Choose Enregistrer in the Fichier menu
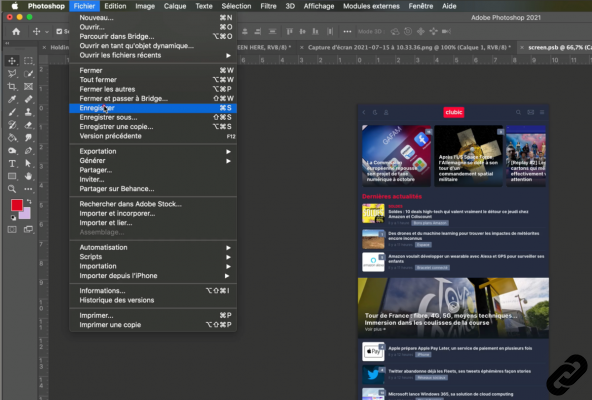 click(153, 108)
